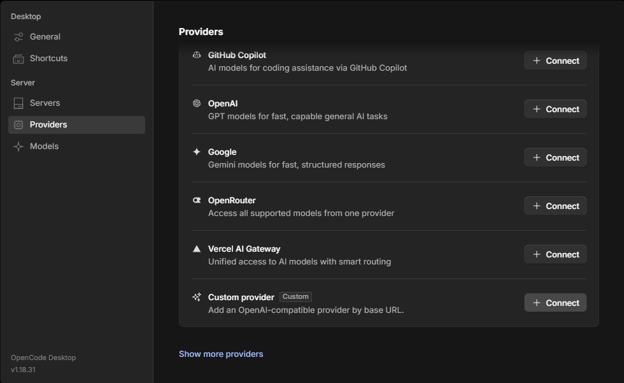624x383 pixels.
Task: Click the General sliders icon
Action: click(x=18, y=37)
